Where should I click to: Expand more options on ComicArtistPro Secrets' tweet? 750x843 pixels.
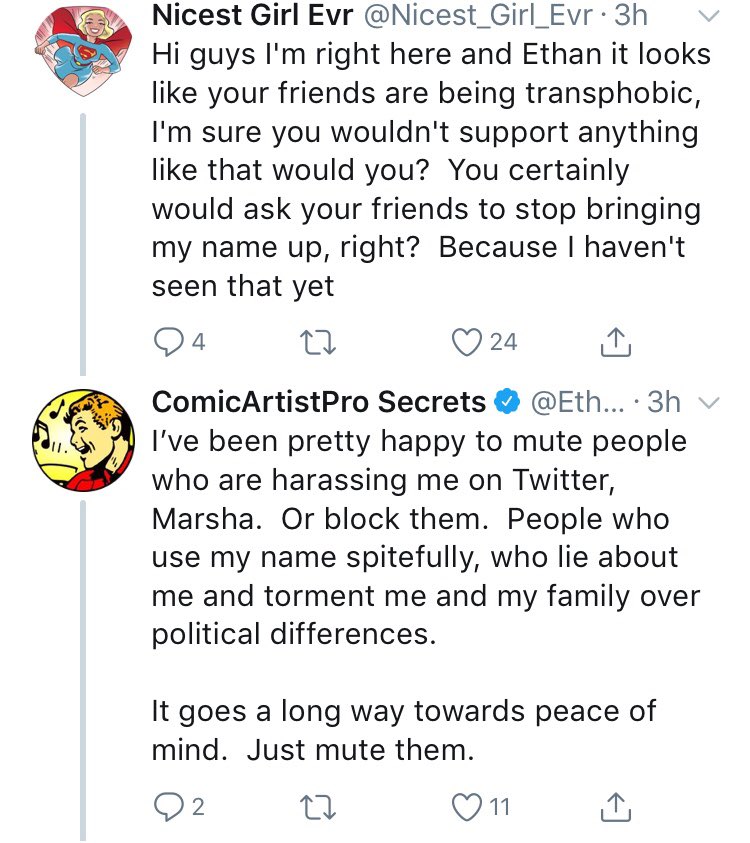pyautogui.click(x=706, y=403)
